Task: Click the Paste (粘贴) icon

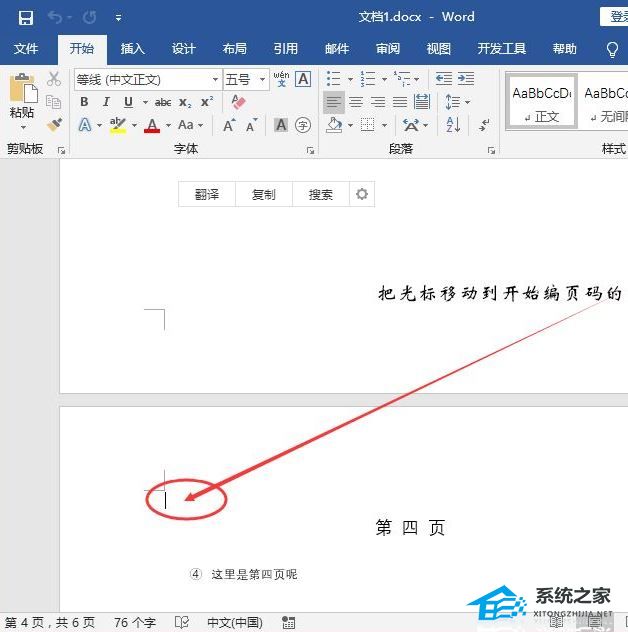Action: click(22, 96)
